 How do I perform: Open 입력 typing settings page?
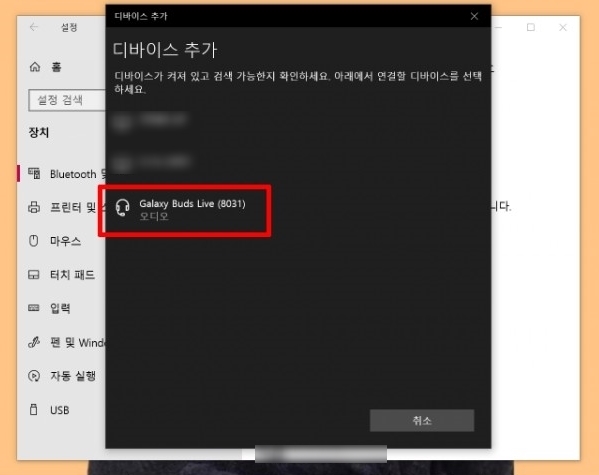coord(60,308)
